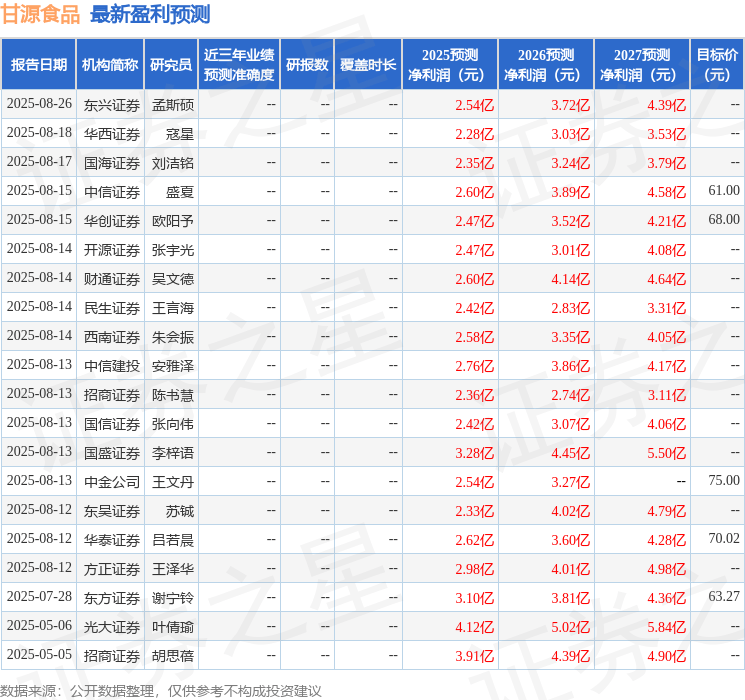
Task: Click analyst name 陈书慧
Action: coord(173,395)
